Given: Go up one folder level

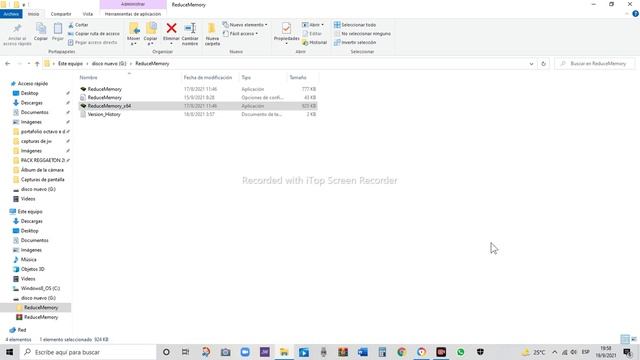Looking at the screenshot, I should pyautogui.click(x=37, y=64).
